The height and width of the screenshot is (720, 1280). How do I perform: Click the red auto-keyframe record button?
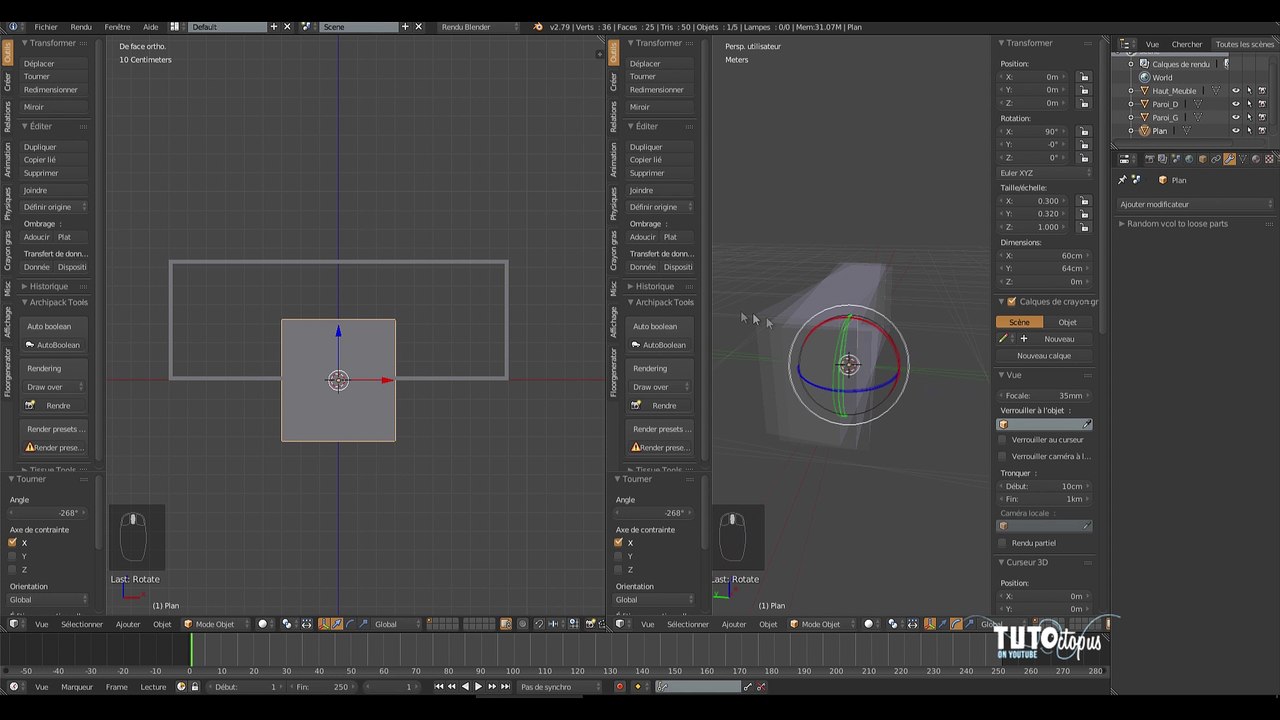point(620,687)
